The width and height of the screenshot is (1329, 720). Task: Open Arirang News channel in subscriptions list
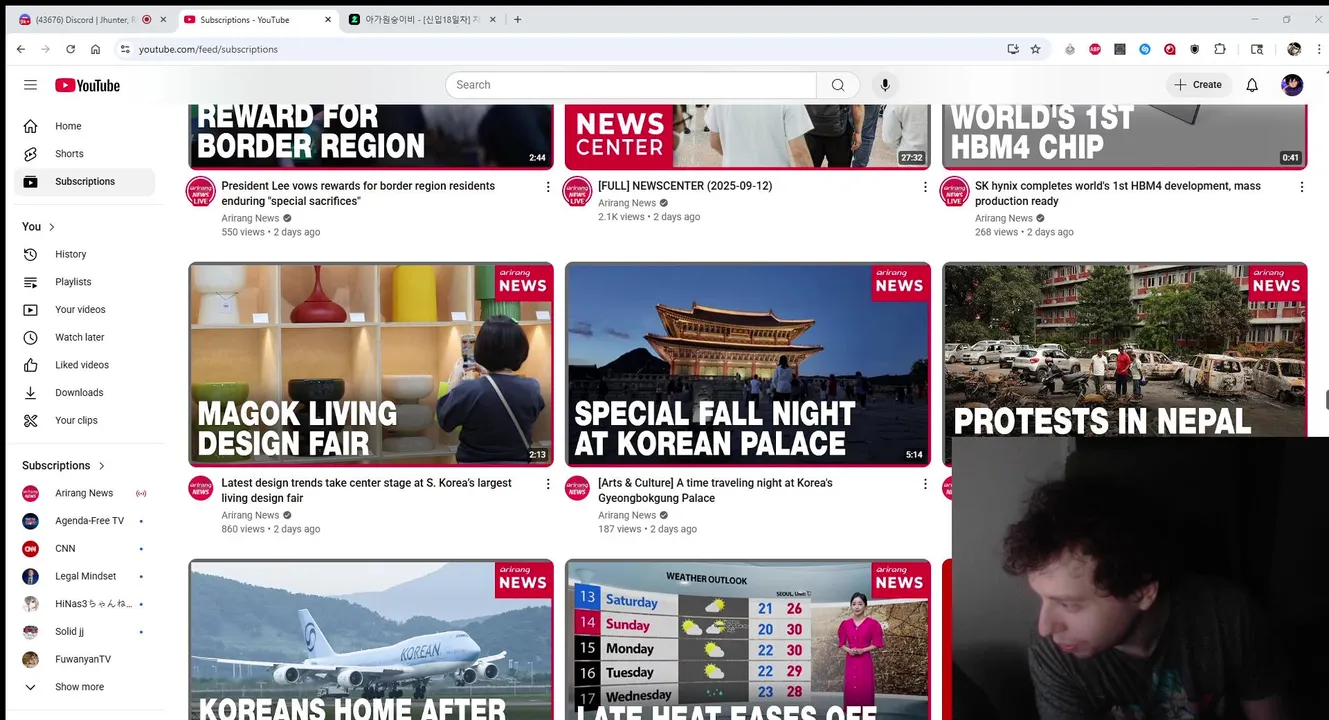click(84, 493)
